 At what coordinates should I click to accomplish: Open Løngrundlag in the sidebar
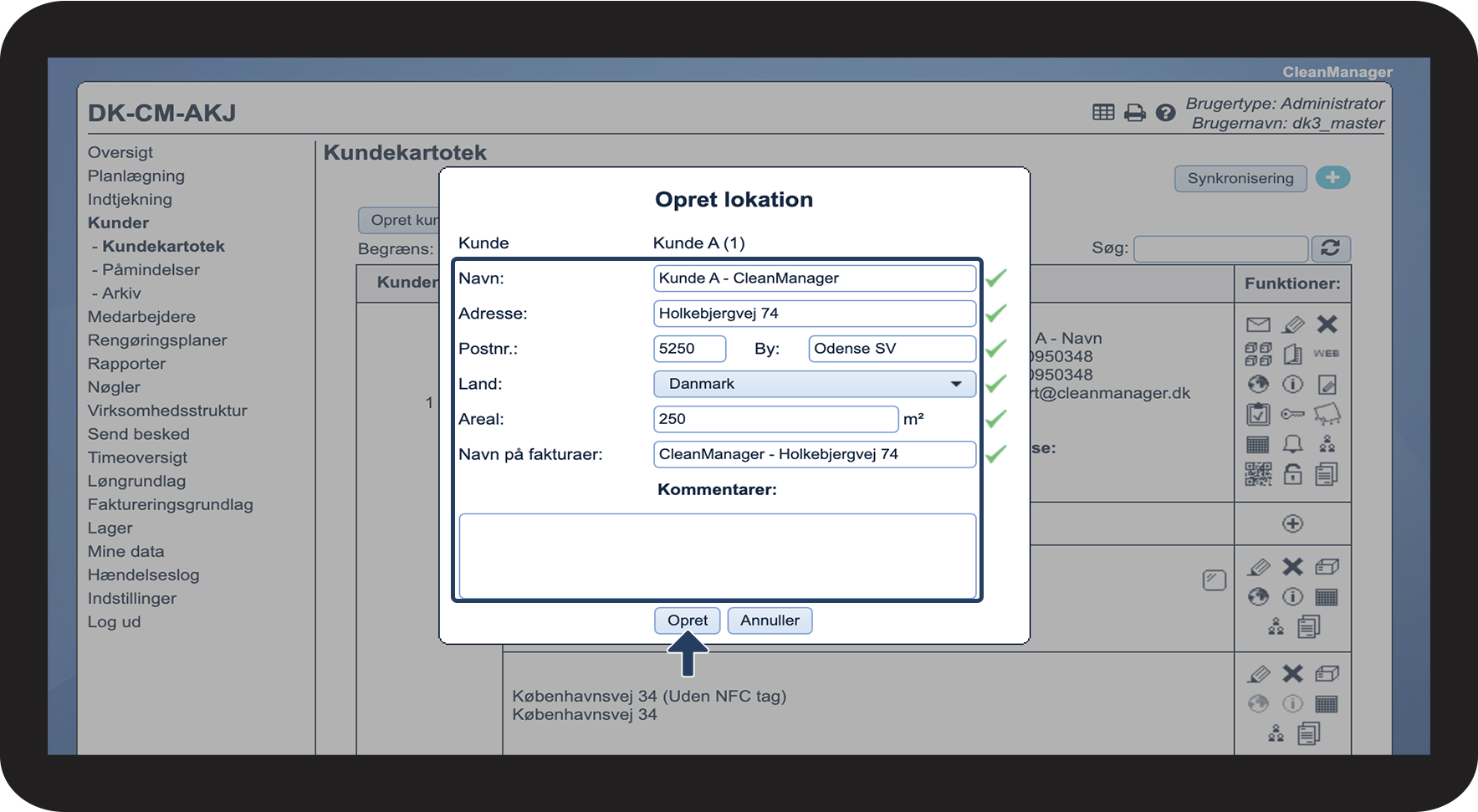tap(136, 480)
